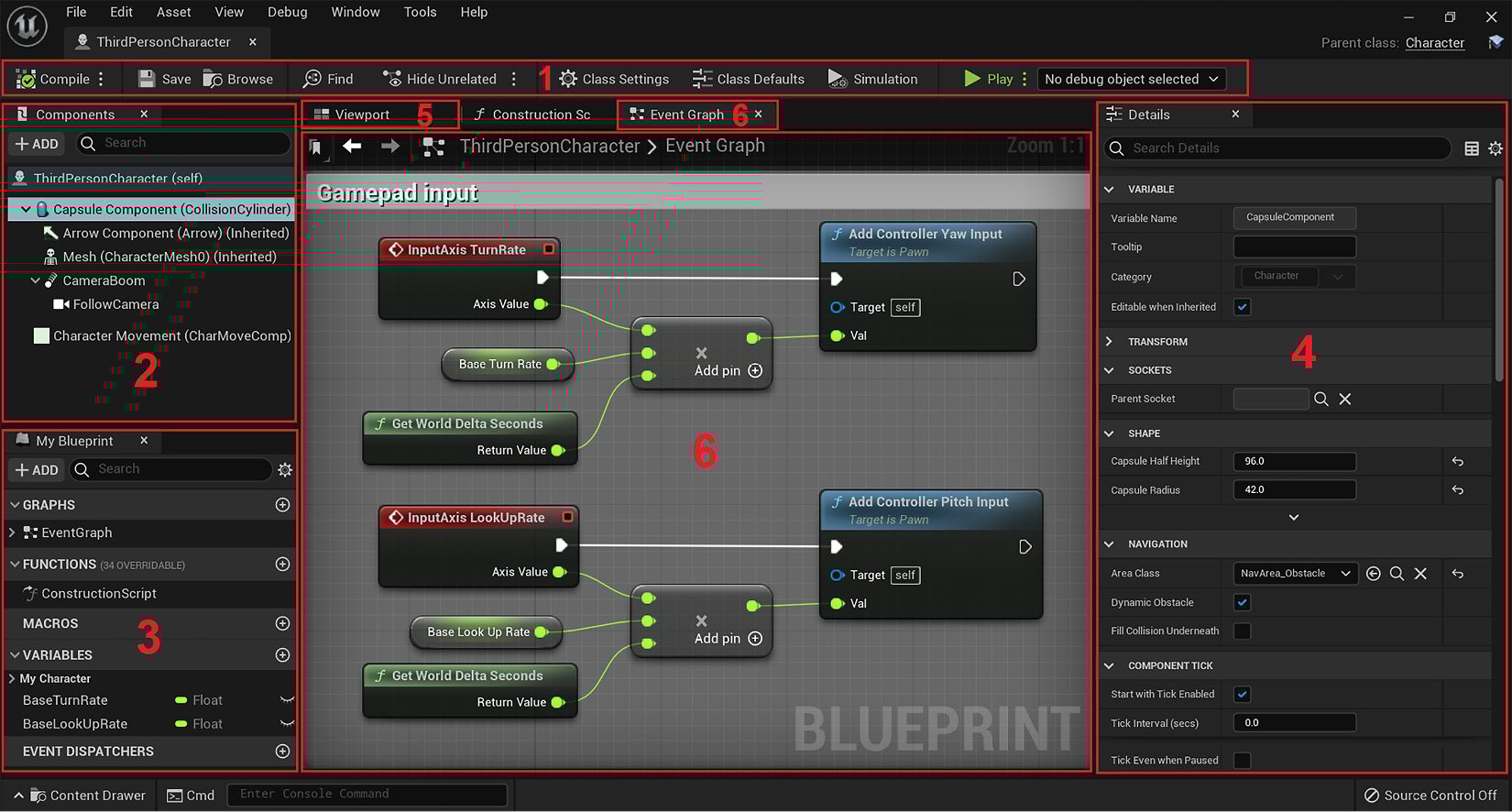The width and height of the screenshot is (1512, 812).
Task: Open the Content Drawer
Action: point(86,796)
